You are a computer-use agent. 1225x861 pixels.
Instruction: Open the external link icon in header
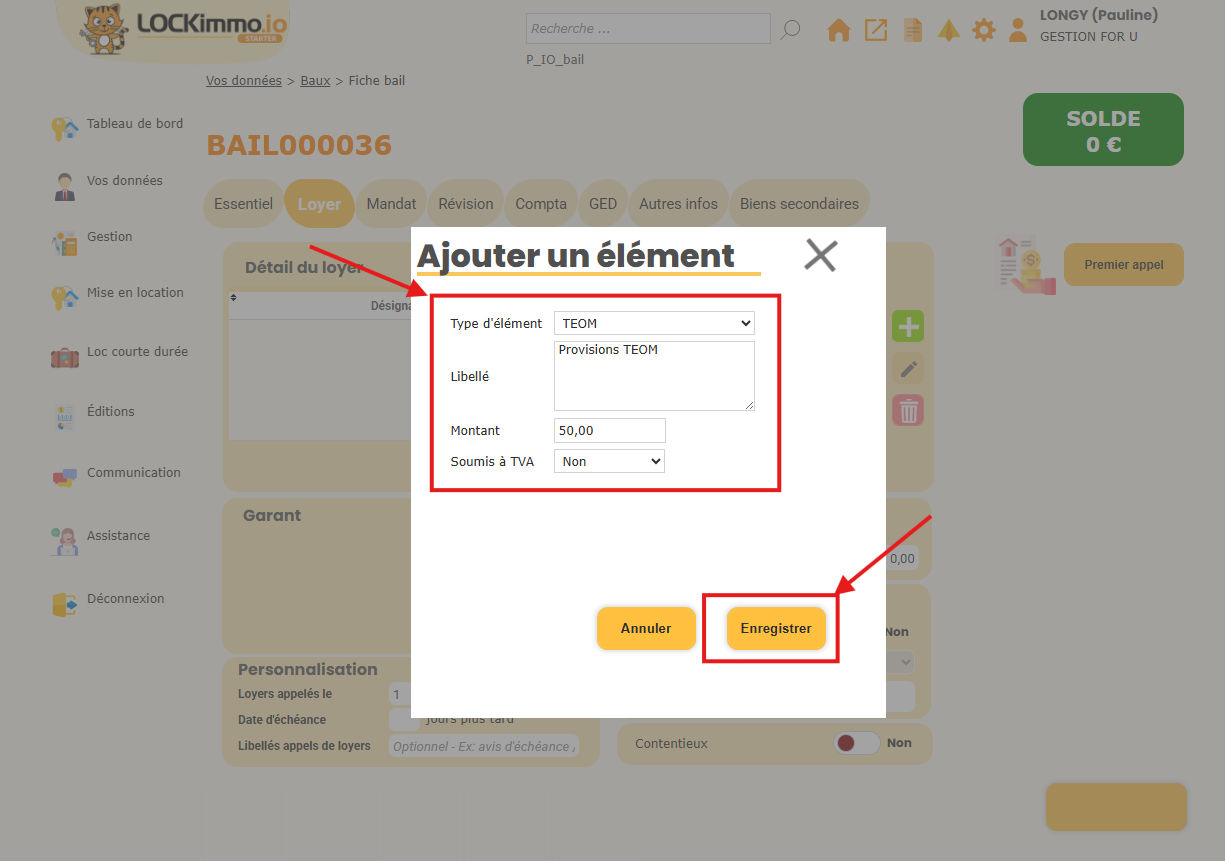click(x=875, y=30)
